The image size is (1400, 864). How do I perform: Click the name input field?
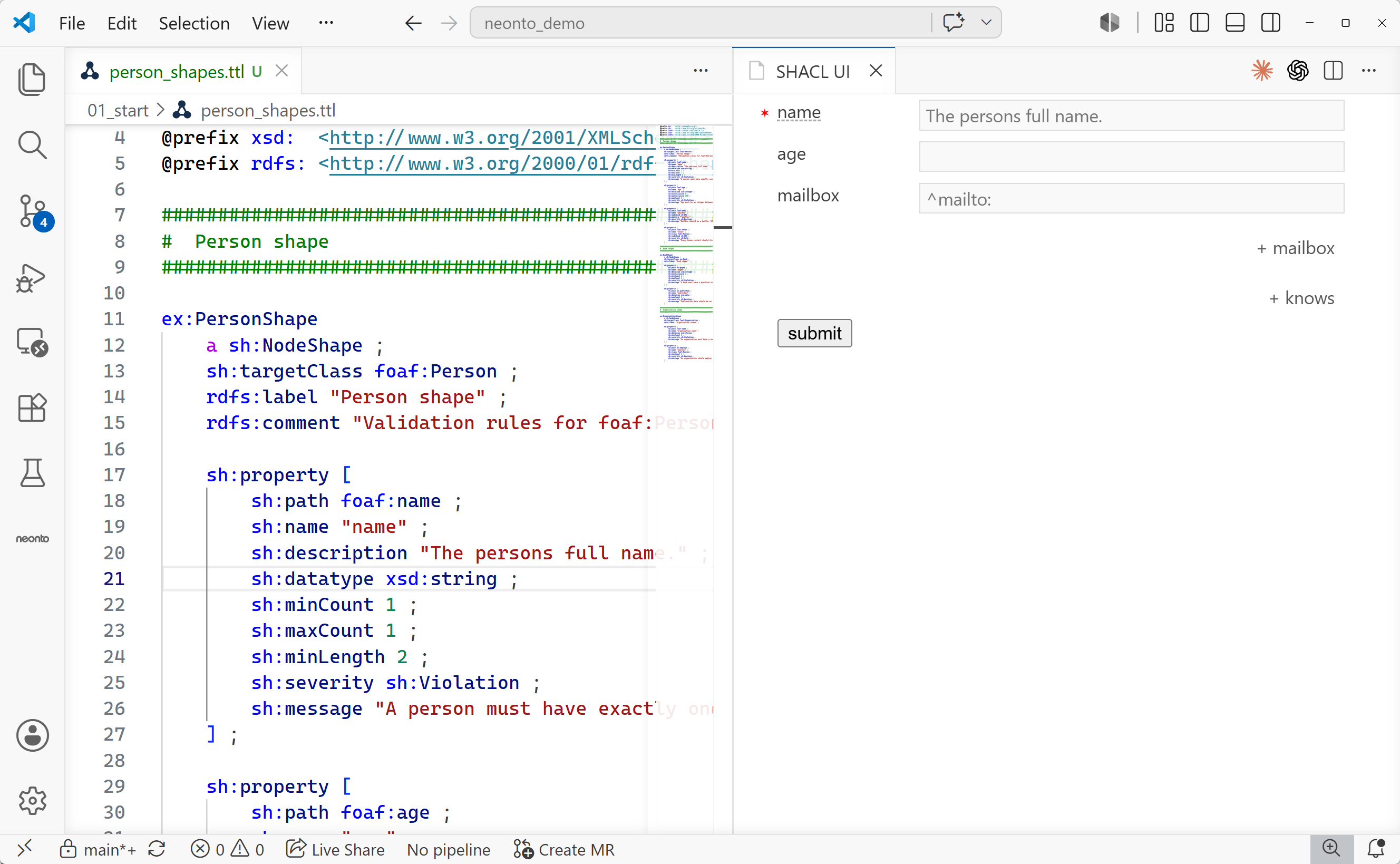tap(1132, 116)
